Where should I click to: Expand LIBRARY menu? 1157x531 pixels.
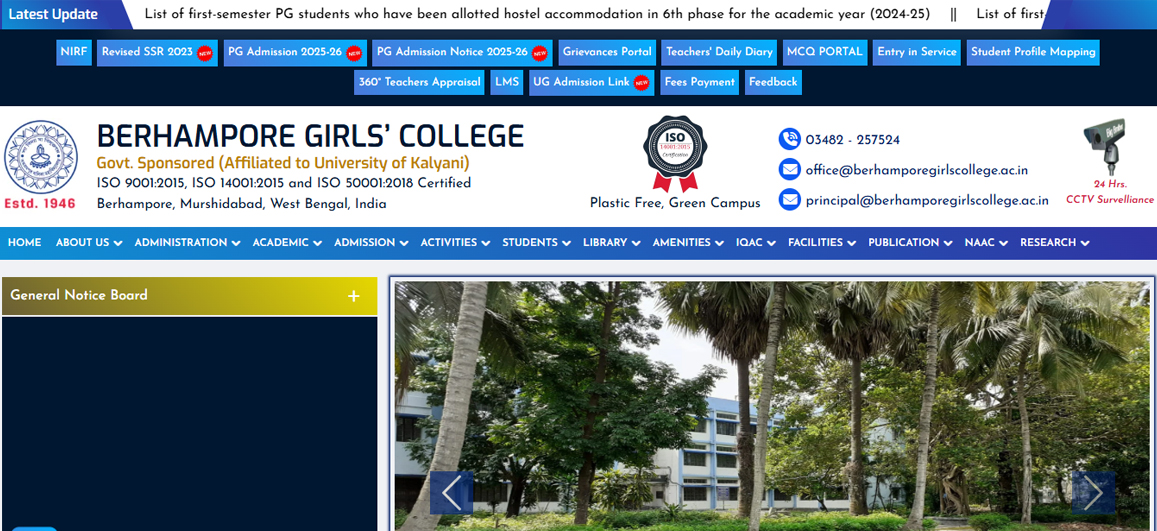pos(612,243)
